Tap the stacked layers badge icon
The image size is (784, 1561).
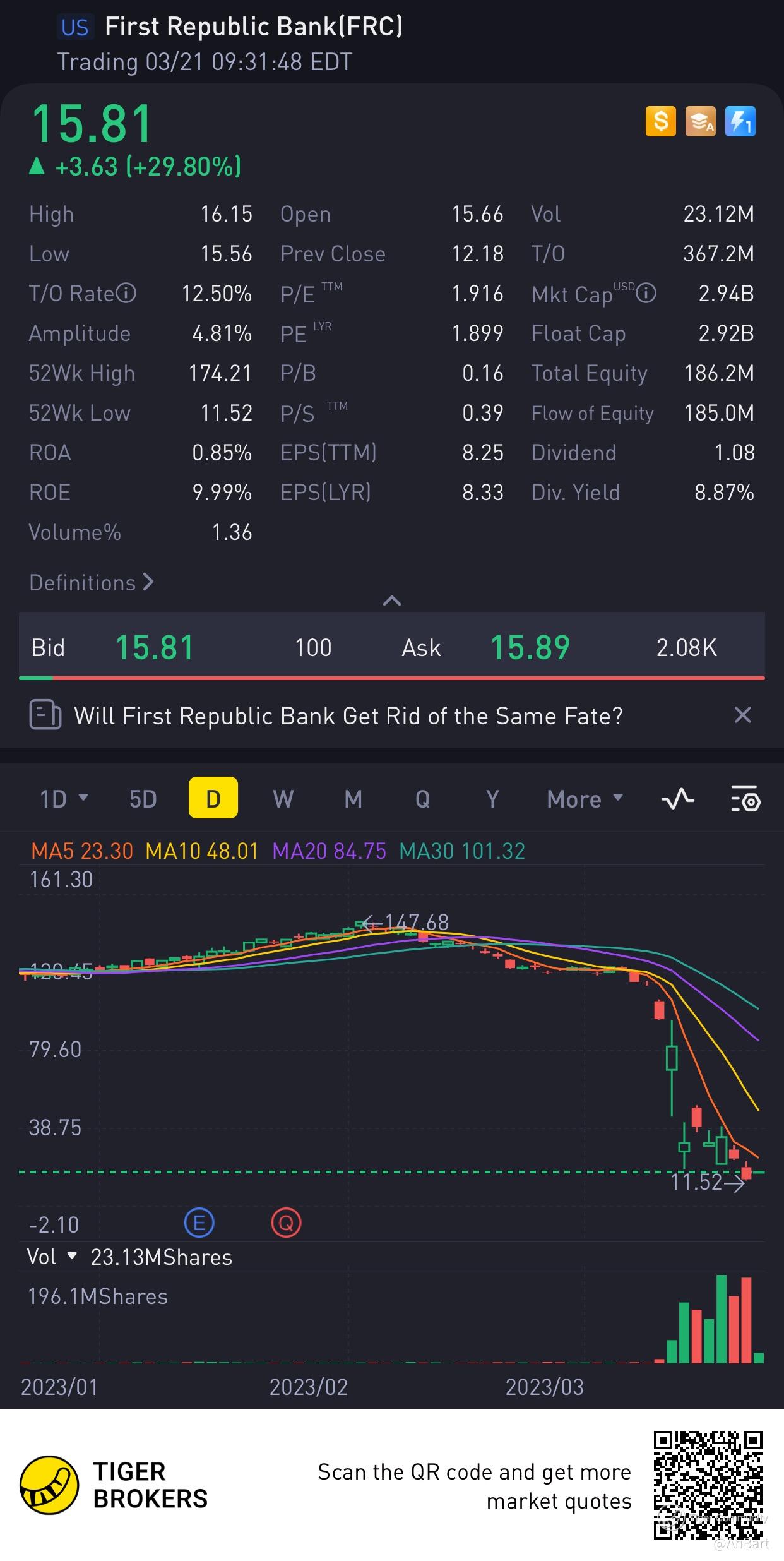[x=700, y=121]
